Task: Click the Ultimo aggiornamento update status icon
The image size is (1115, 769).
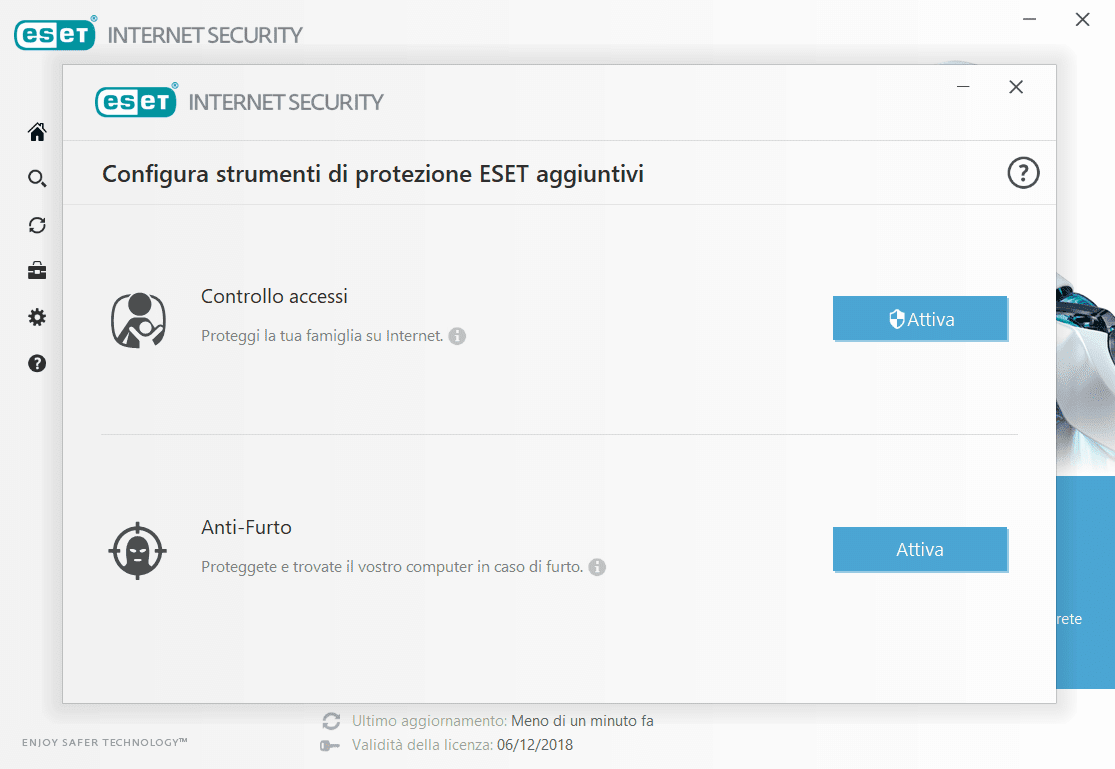Action: coord(331,721)
